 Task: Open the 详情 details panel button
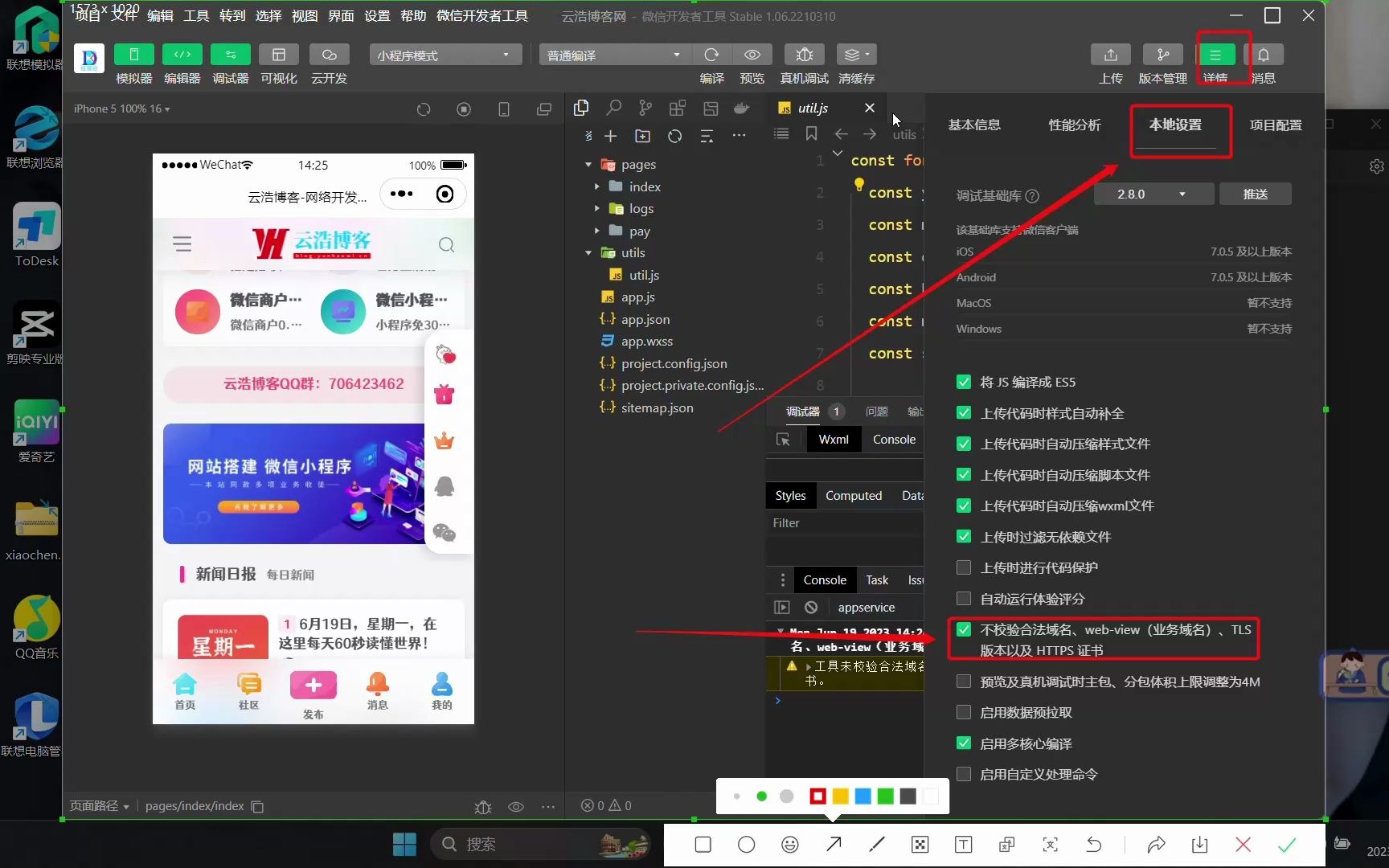pos(1215,55)
